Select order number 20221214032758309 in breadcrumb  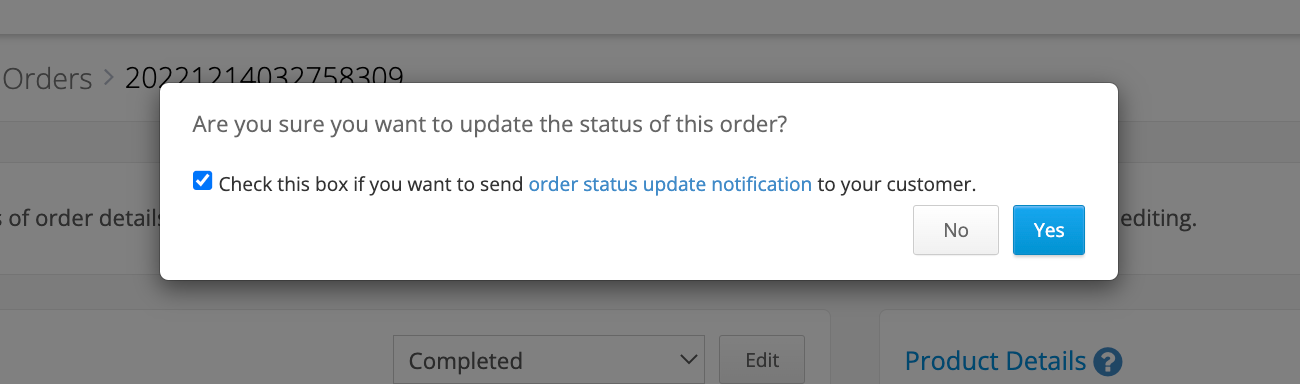click(264, 76)
